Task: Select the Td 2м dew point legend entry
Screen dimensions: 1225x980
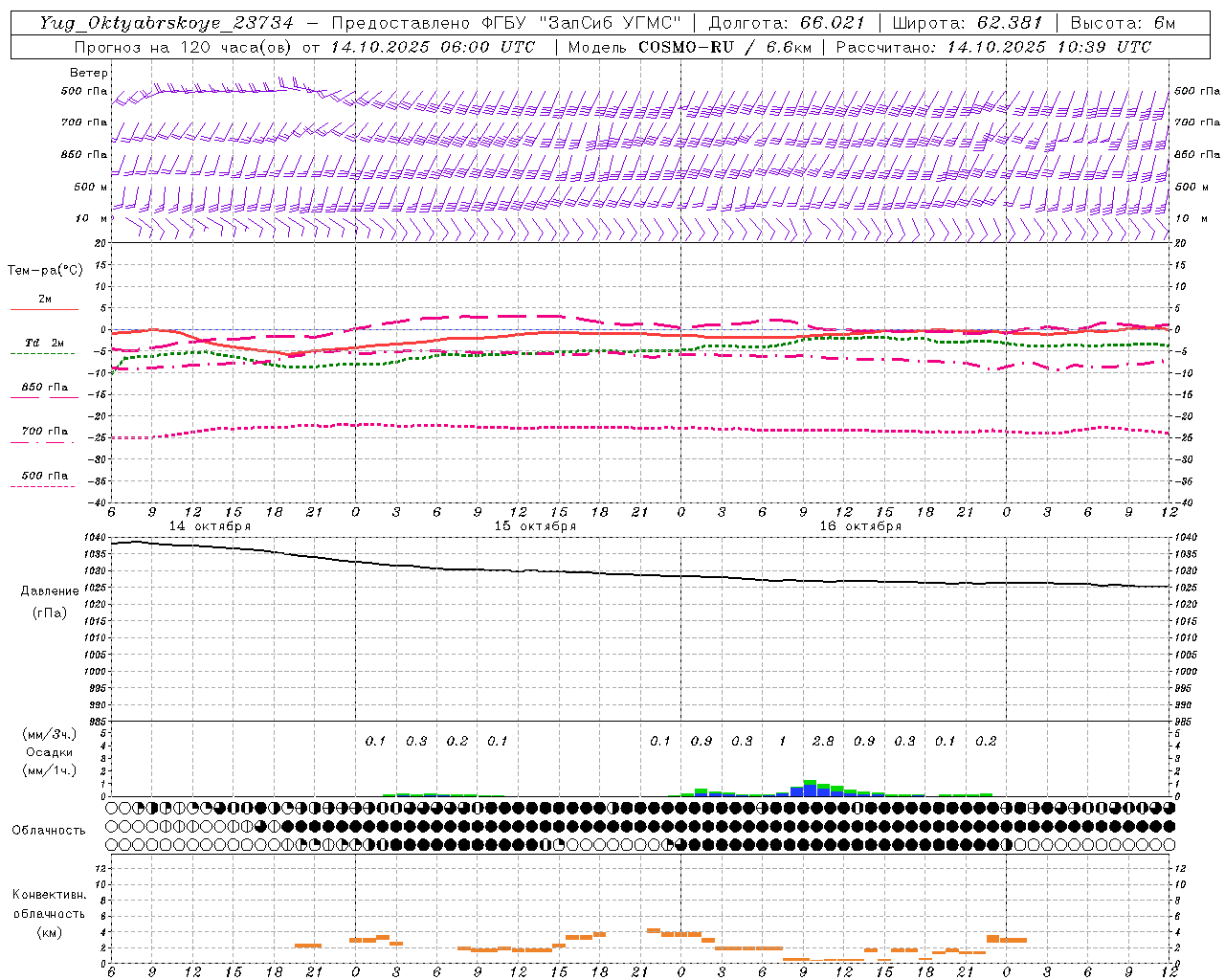Action: pos(45,343)
